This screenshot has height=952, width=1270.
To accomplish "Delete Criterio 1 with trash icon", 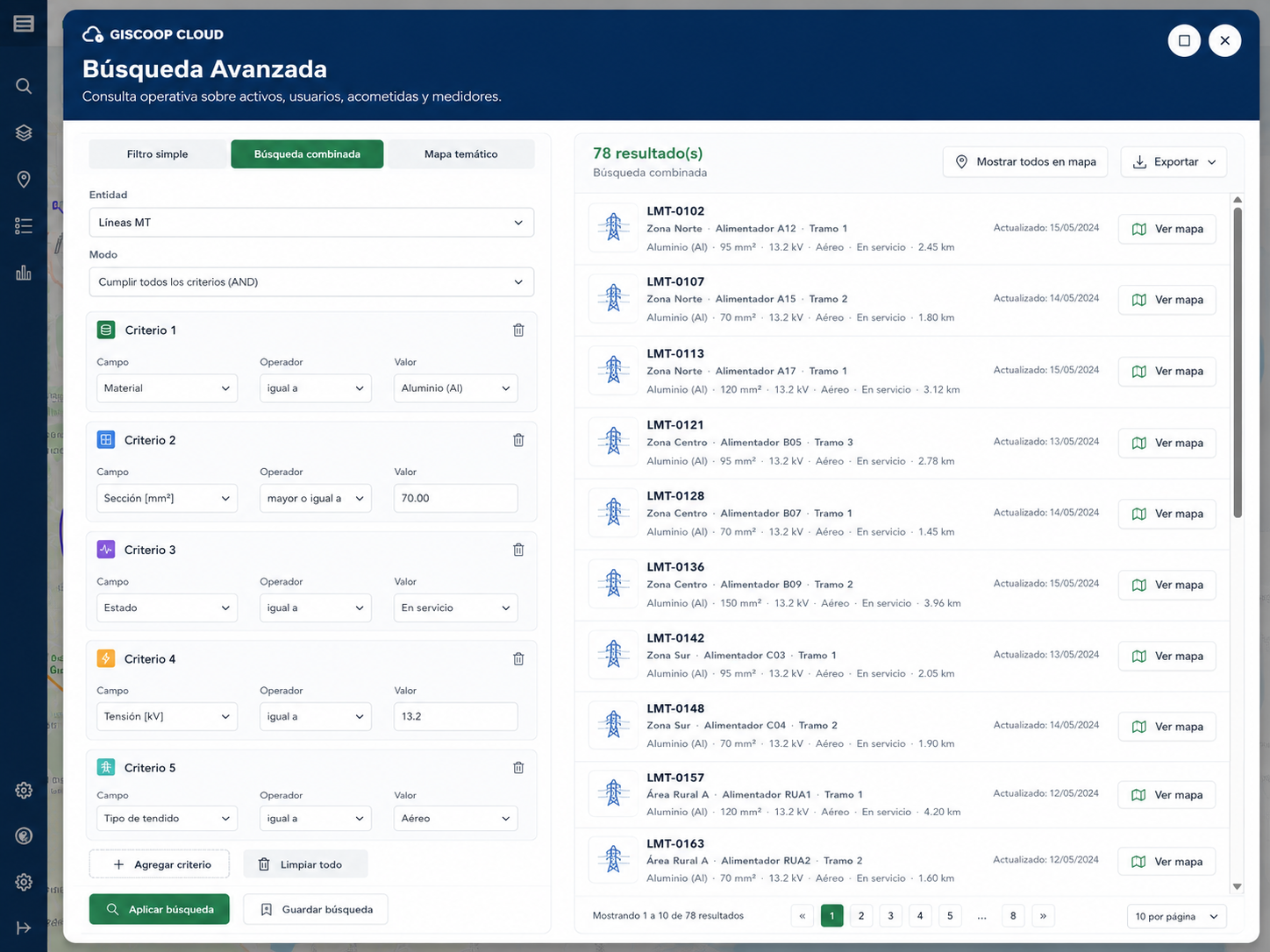I will (x=518, y=330).
